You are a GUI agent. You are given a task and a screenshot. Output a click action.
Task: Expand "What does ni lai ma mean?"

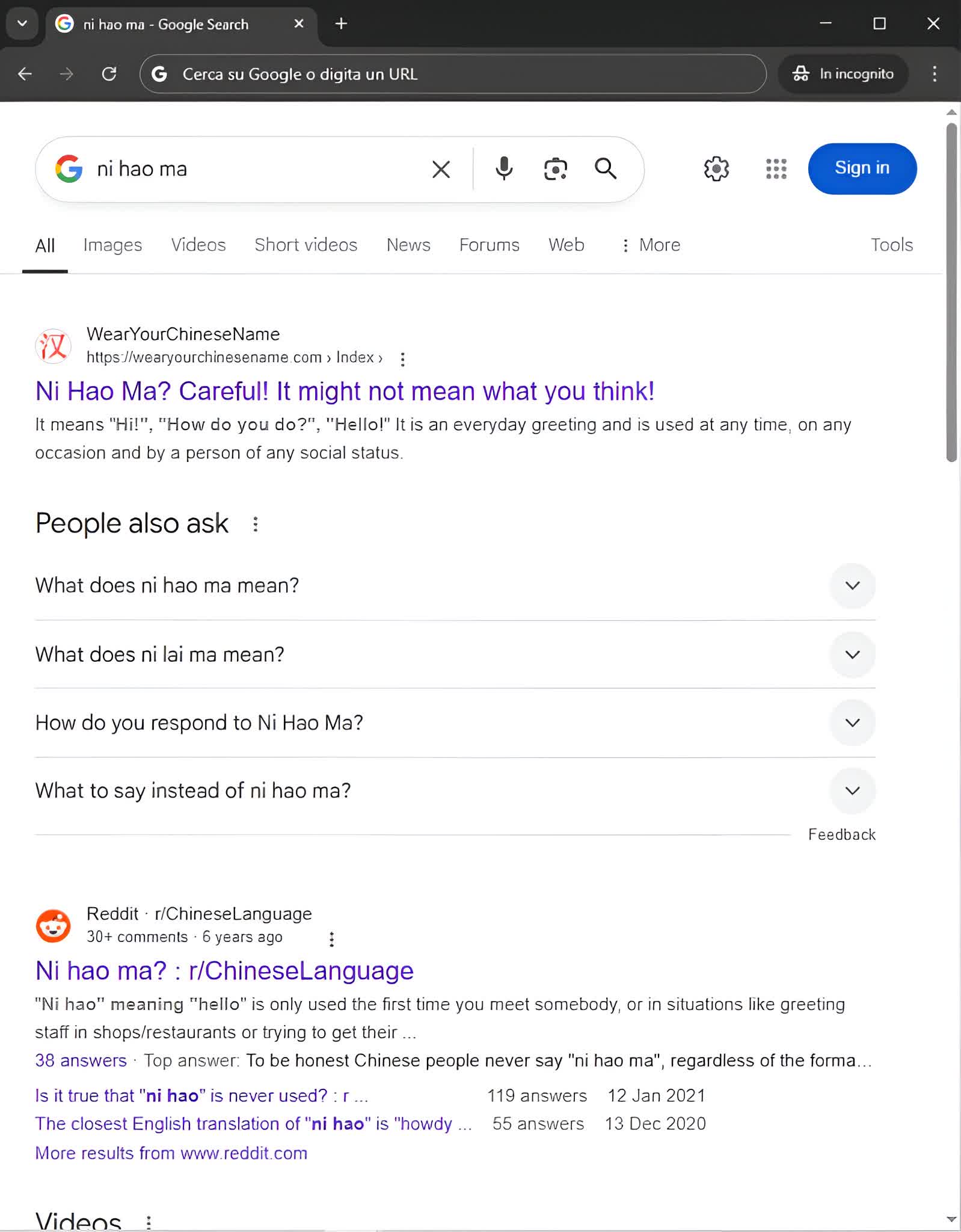pyautogui.click(x=852, y=654)
